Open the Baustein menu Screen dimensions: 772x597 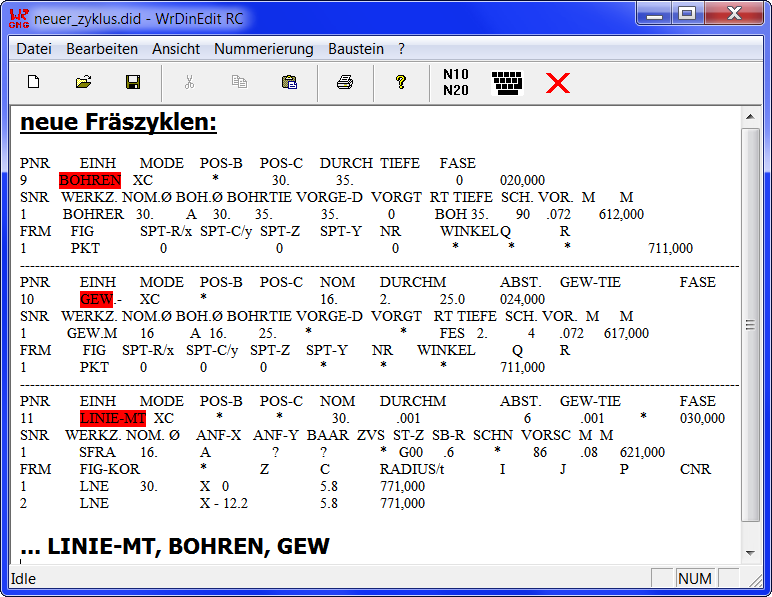pos(356,49)
